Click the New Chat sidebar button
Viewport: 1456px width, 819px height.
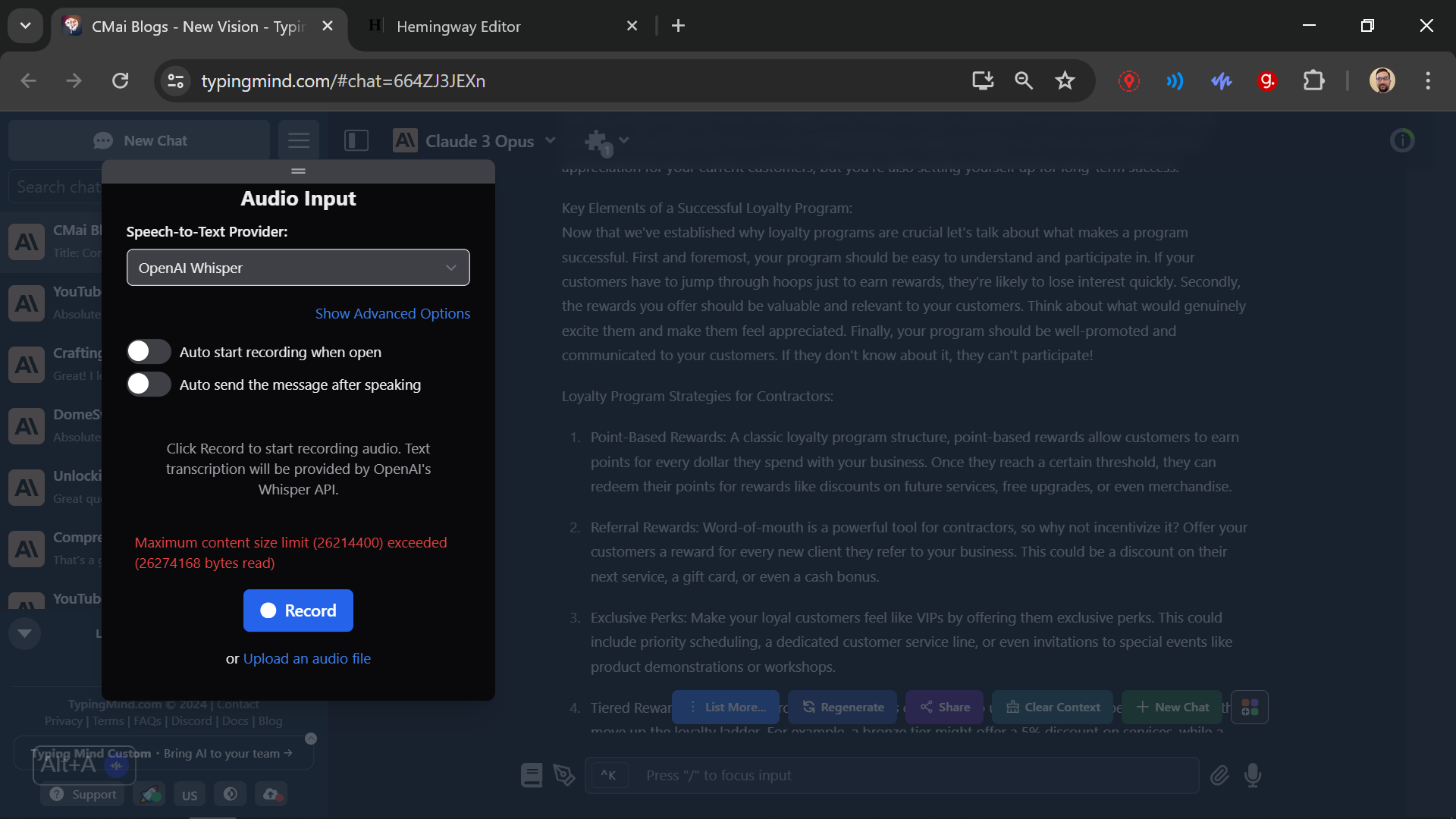pos(140,140)
